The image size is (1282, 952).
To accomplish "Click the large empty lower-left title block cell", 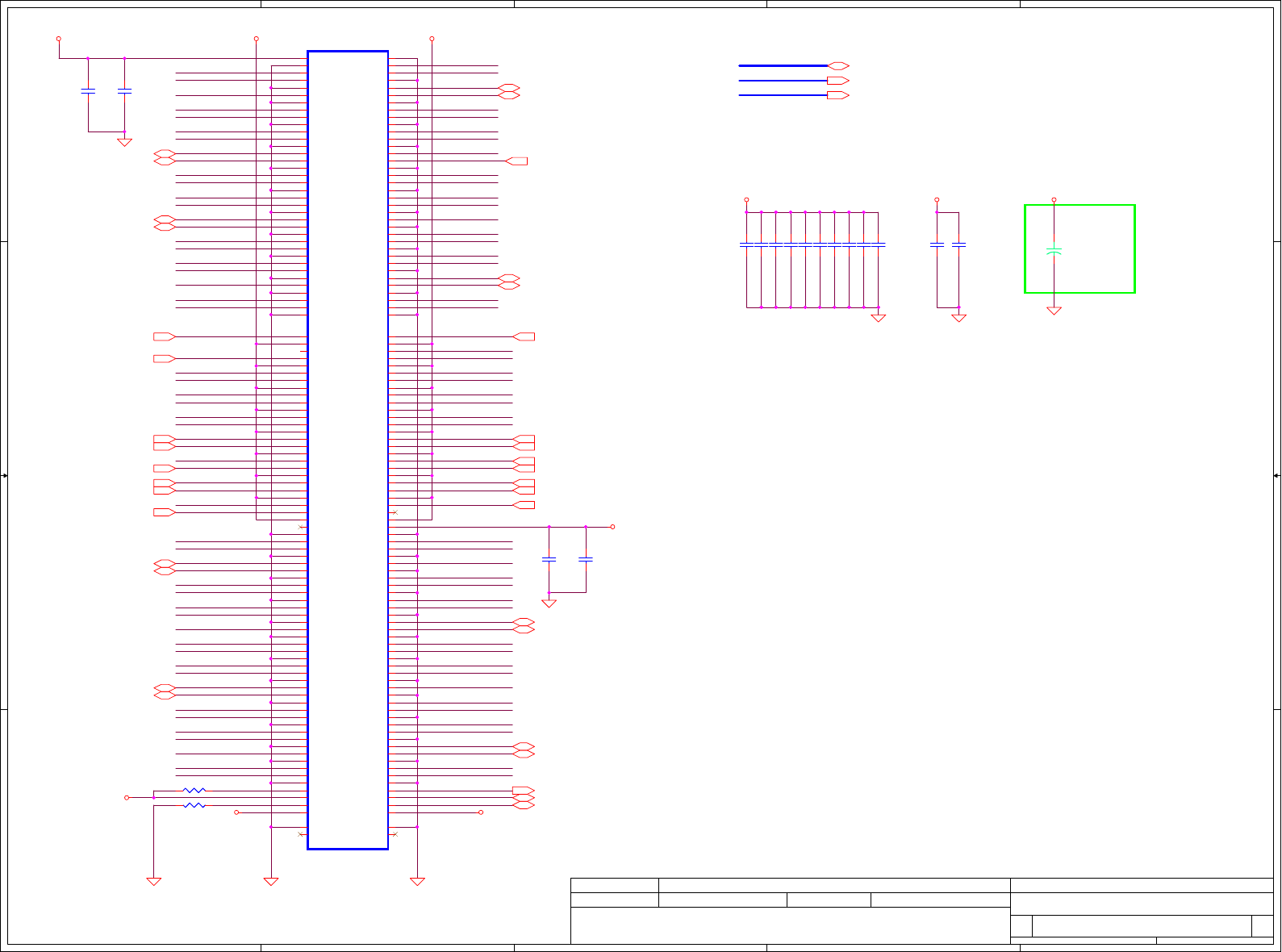I will [791, 925].
